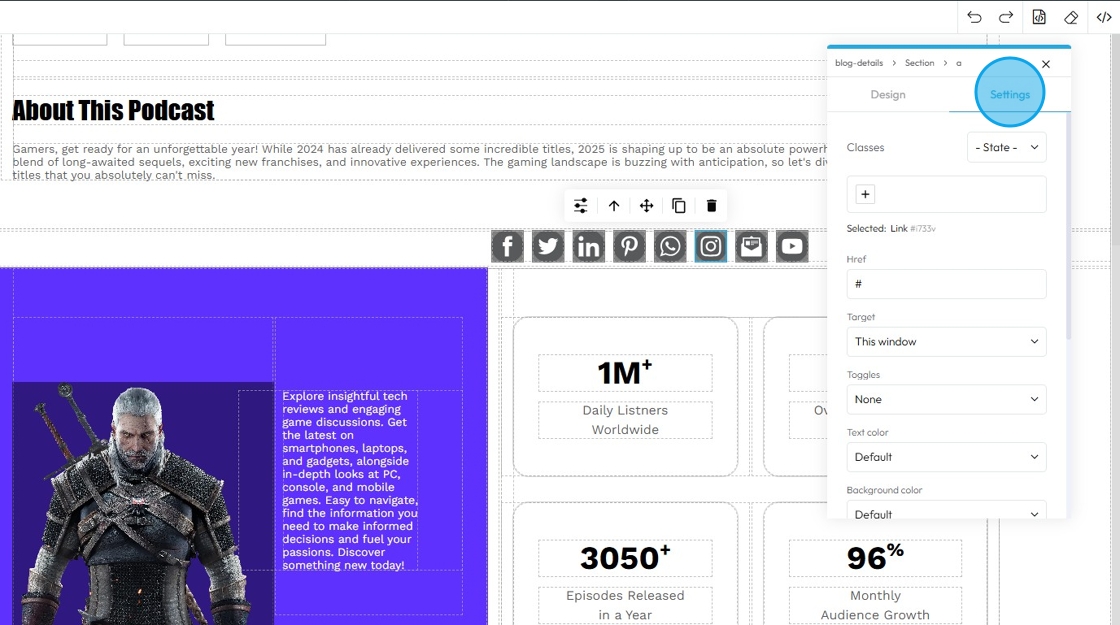Click the Href input field
The height and width of the screenshot is (625, 1120).
tap(946, 284)
